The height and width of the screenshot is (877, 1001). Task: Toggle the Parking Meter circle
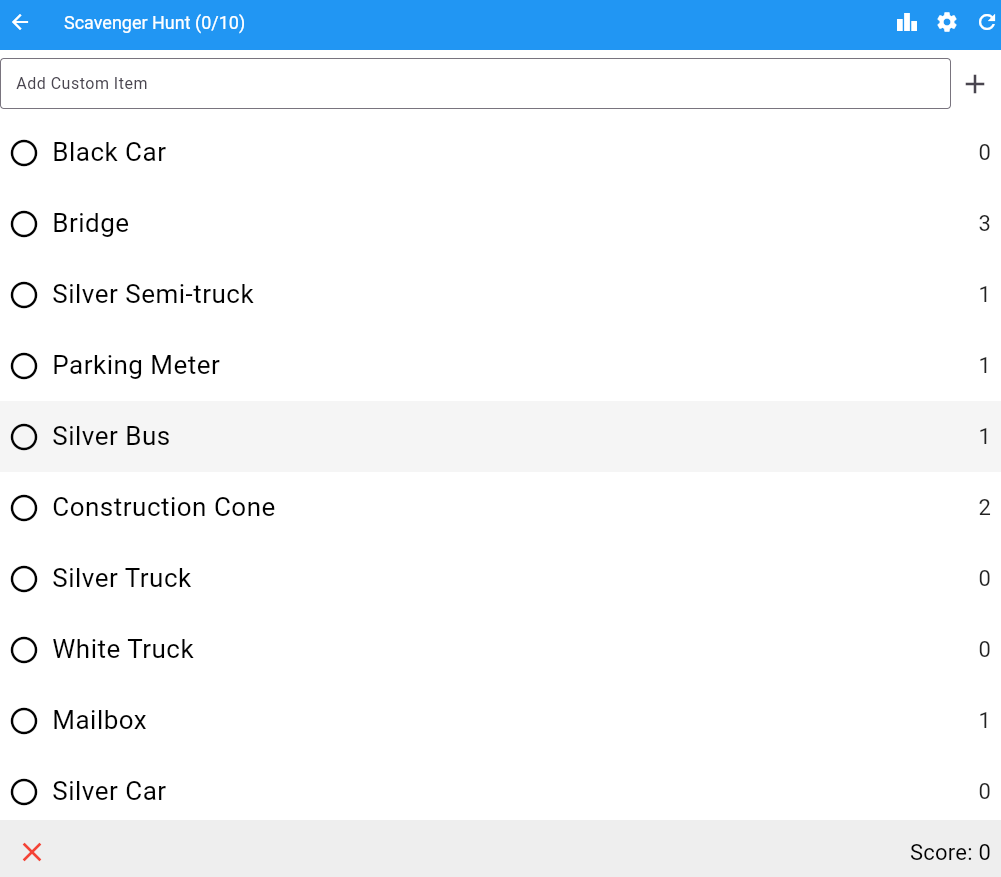(x=24, y=366)
